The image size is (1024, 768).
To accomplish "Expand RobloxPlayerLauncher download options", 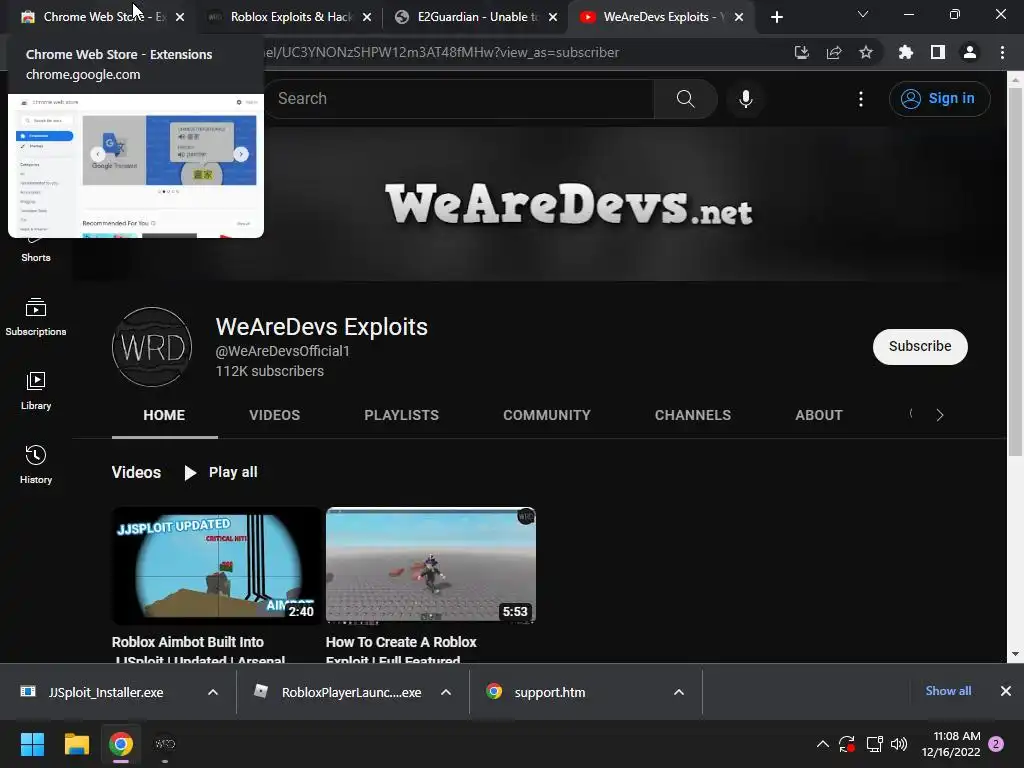I will (446, 692).
